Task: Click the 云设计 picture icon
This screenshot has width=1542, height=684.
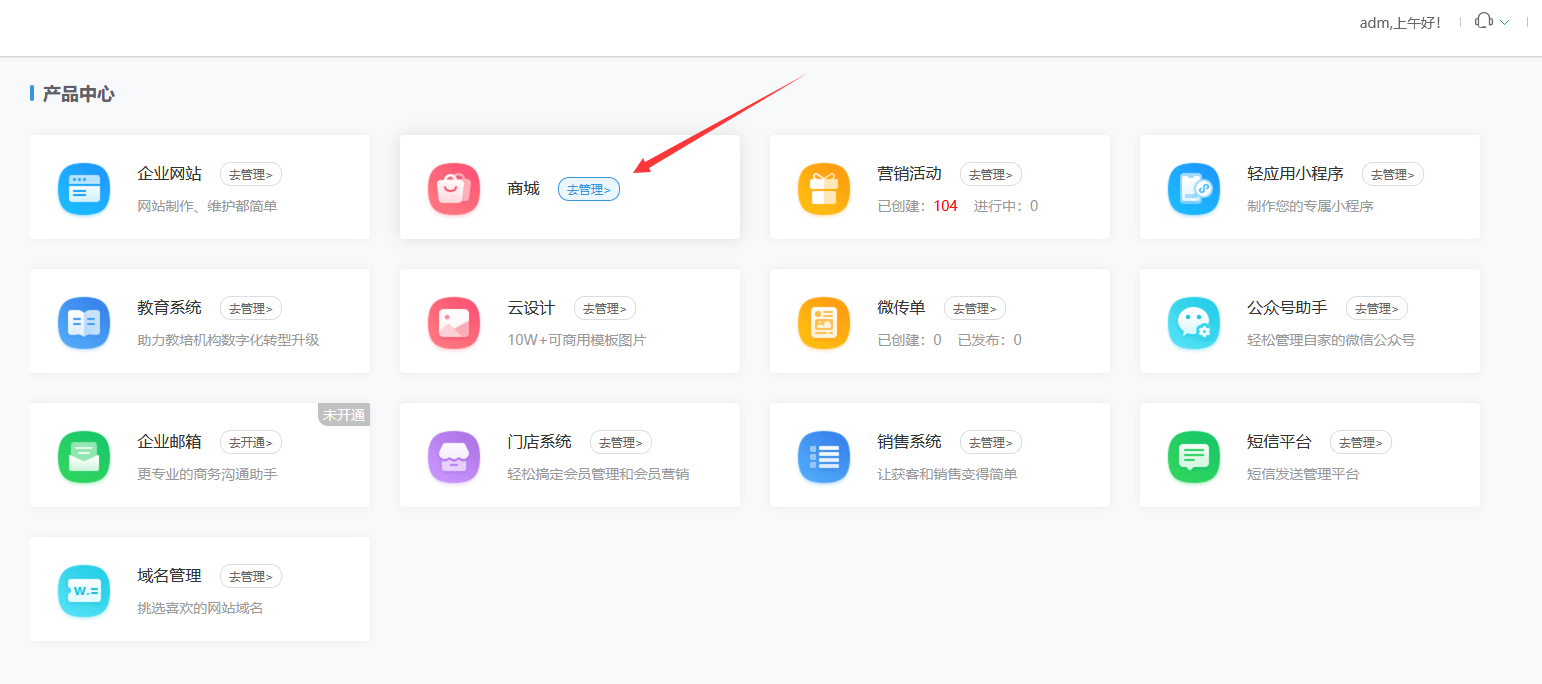Action: 454,322
